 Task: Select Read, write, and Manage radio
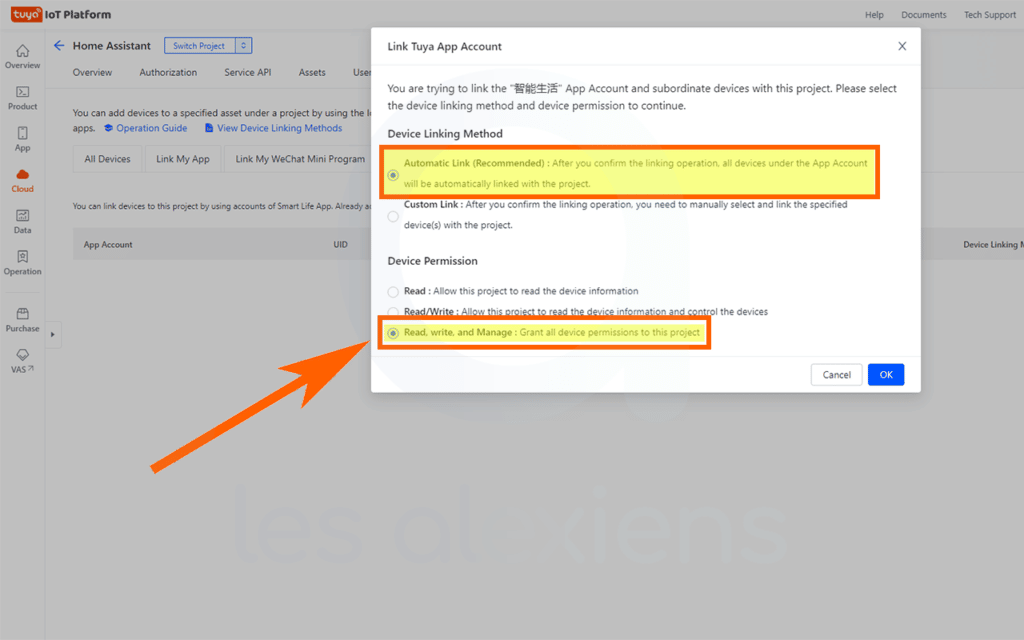393,333
